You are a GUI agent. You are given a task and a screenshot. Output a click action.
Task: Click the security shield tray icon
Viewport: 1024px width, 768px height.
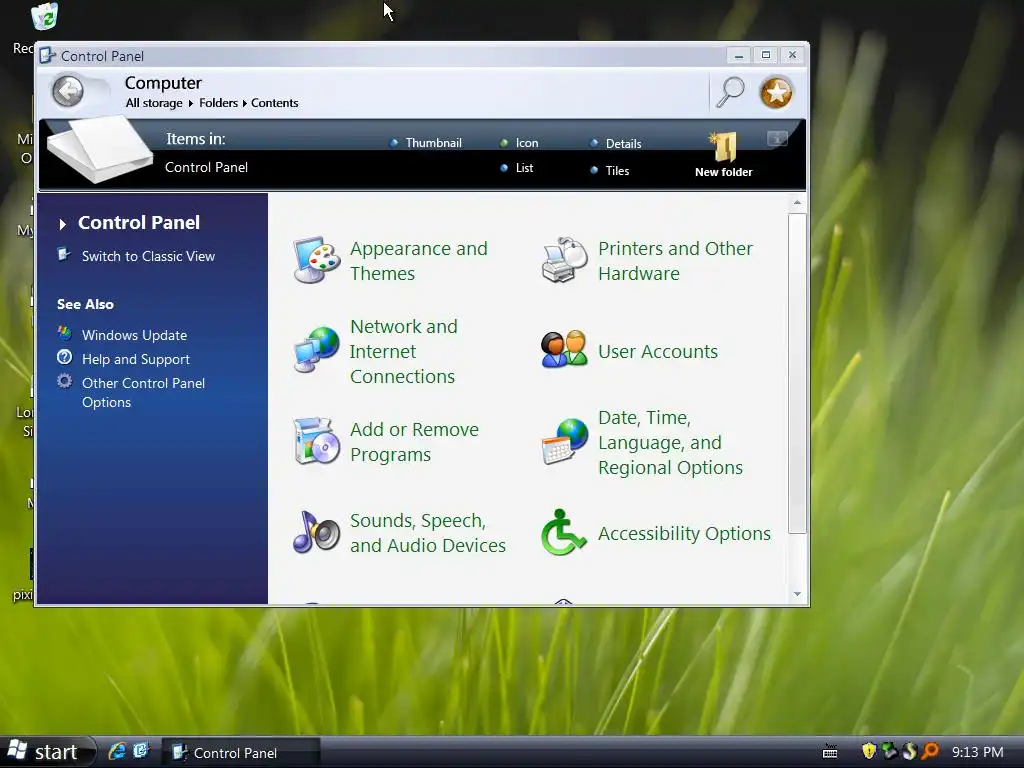click(x=869, y=751)
